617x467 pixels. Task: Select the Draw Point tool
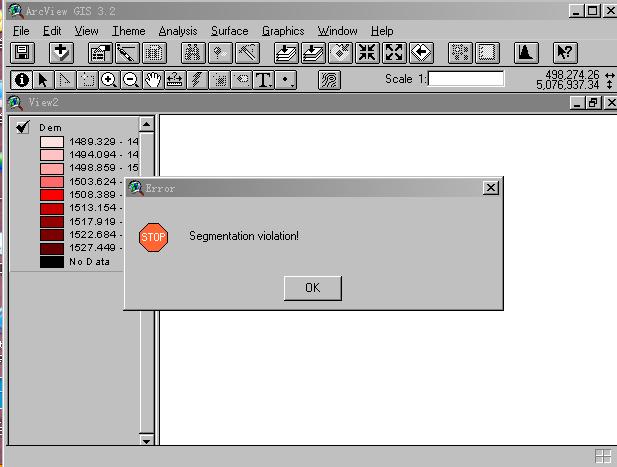tap(285, 80)
